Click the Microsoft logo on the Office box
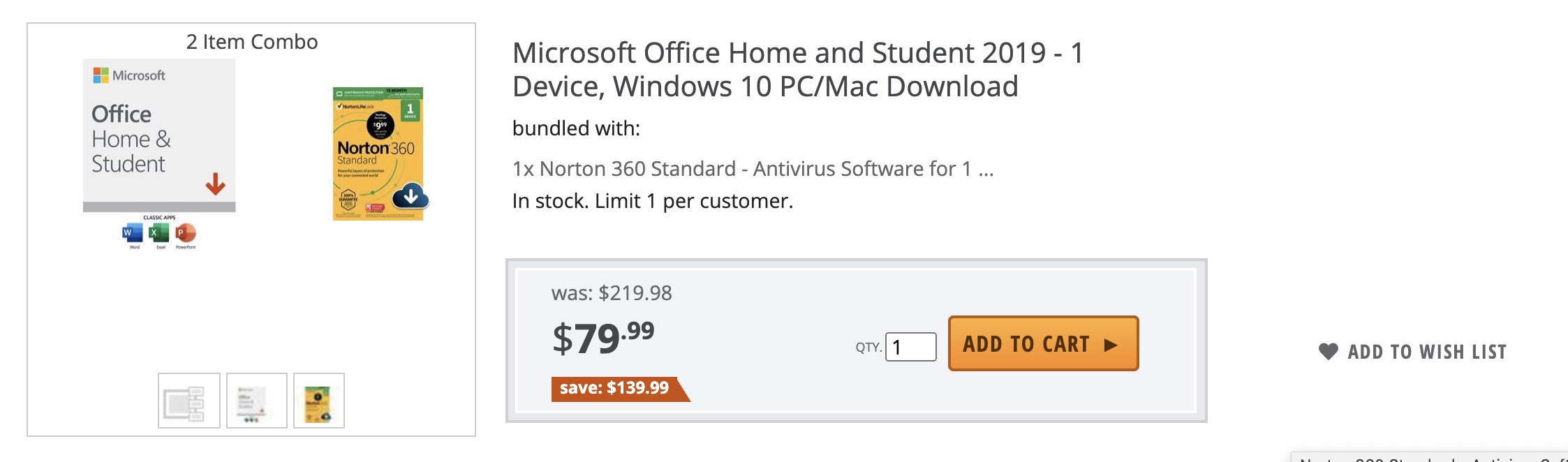Screen dimensions: 1568x462 (101, 75)
